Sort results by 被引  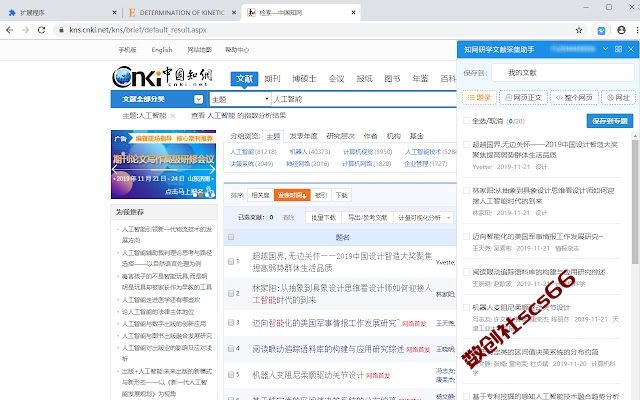(321, 196)
